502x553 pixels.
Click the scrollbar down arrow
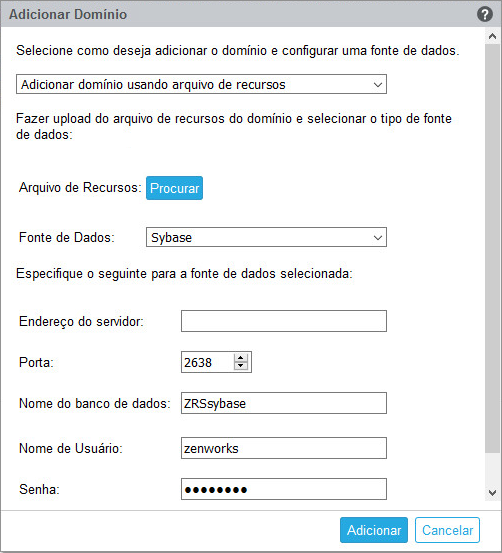pos(492,492)
